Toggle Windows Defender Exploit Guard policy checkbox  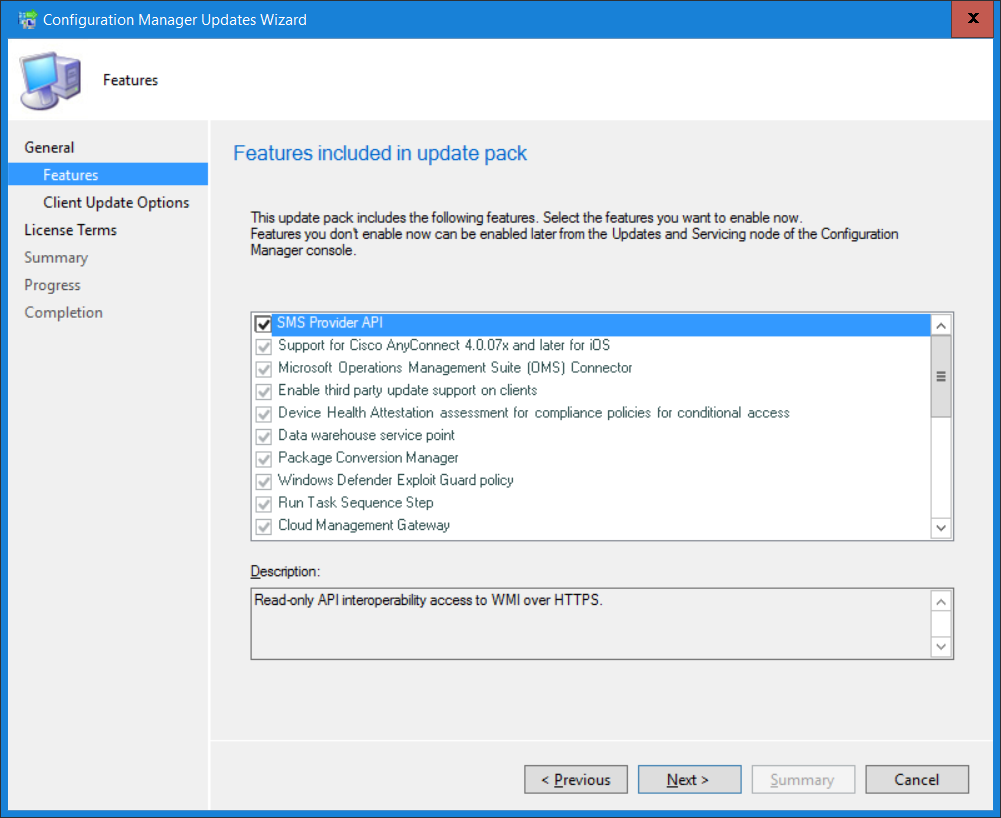(263, 481)
